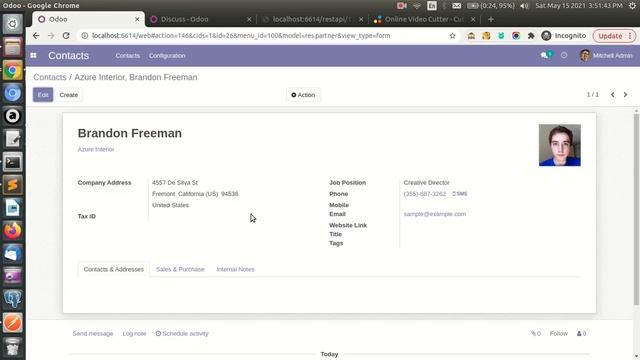The image size is (640, 360).
Task: Open the Mitchell Admin user menu
Action: click(x=606, y=56)
